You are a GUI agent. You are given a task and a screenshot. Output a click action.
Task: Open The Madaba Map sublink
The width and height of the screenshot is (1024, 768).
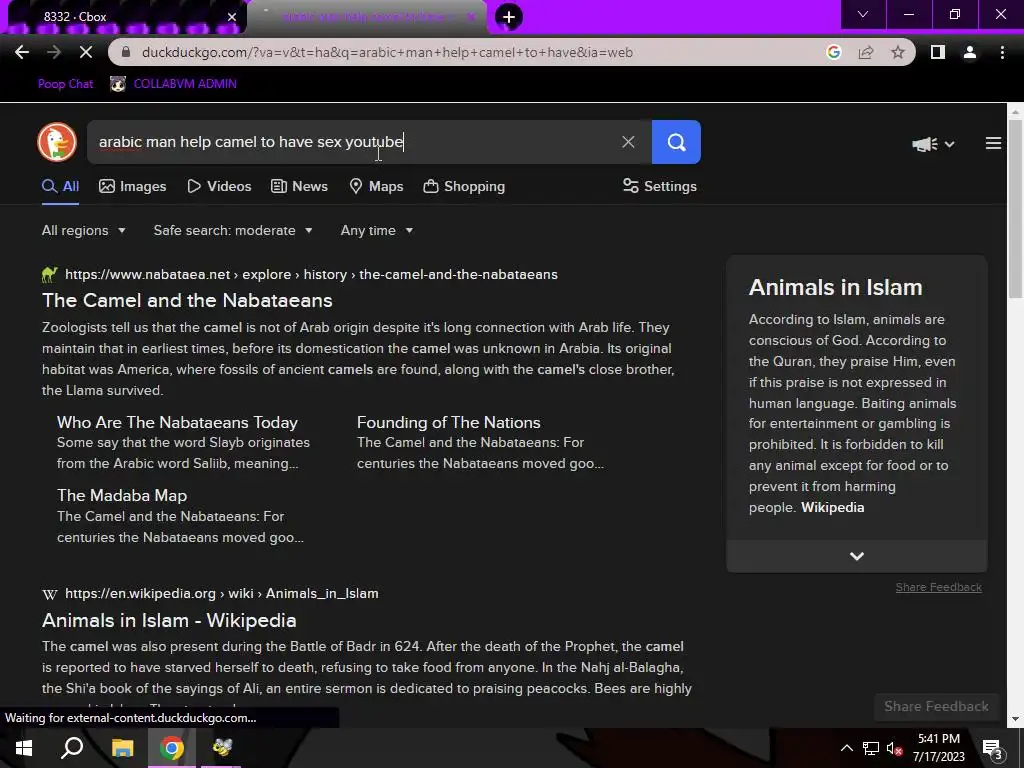122,496
